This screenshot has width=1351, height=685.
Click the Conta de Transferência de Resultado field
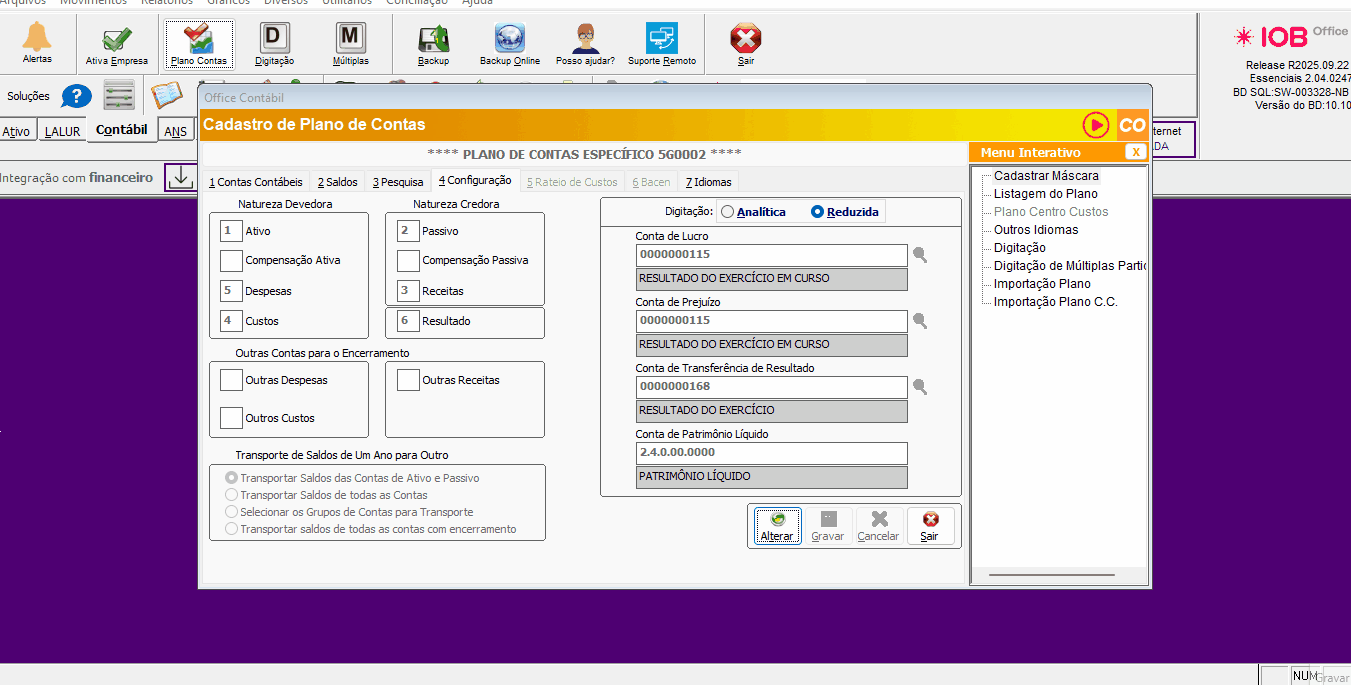[771, 387]
